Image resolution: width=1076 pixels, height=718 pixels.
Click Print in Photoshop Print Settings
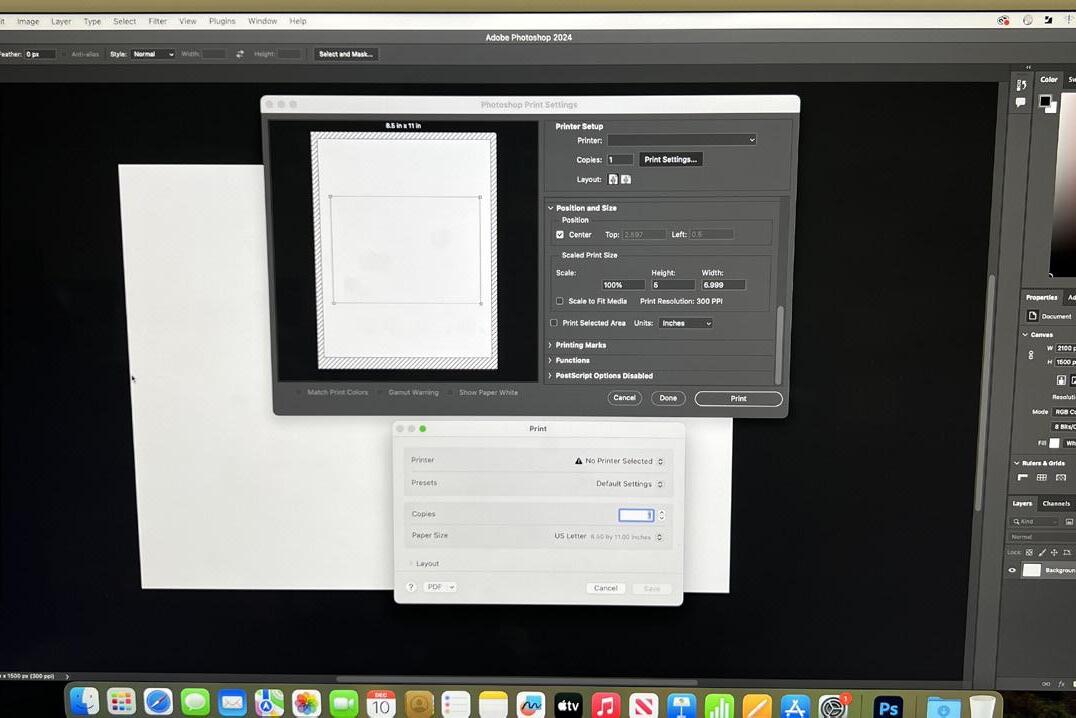pyautogui.click(x=738, y=398)
